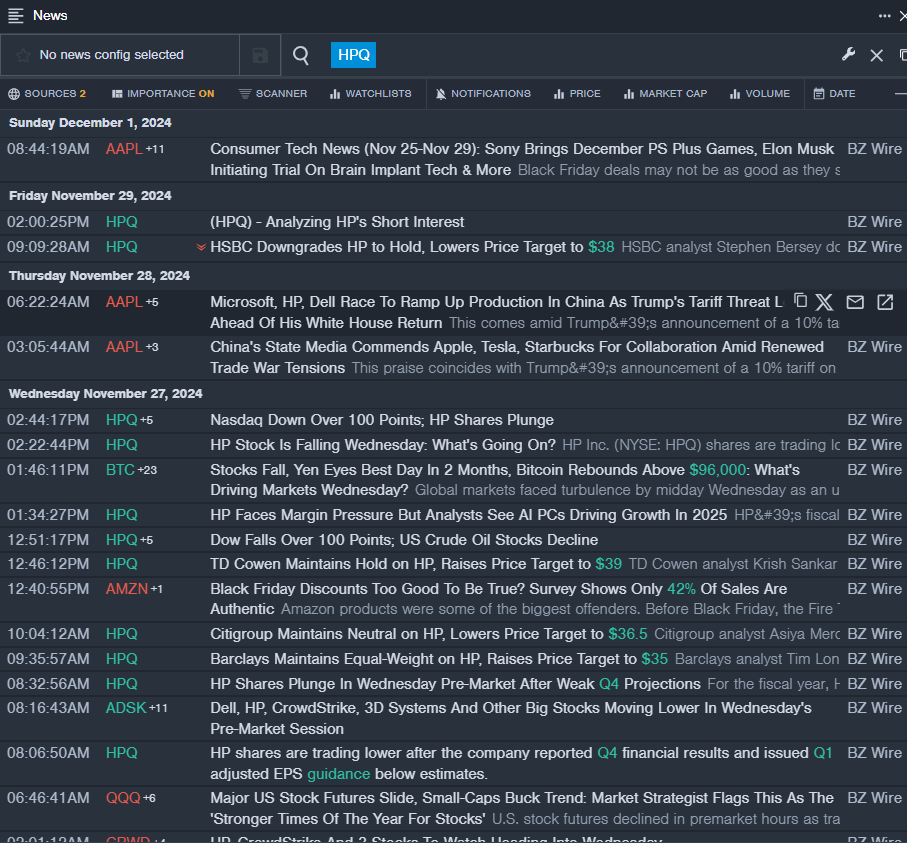Open the Microsoft, HP, Dell story externally
The image size is (907, 843).
coord(885,302)
